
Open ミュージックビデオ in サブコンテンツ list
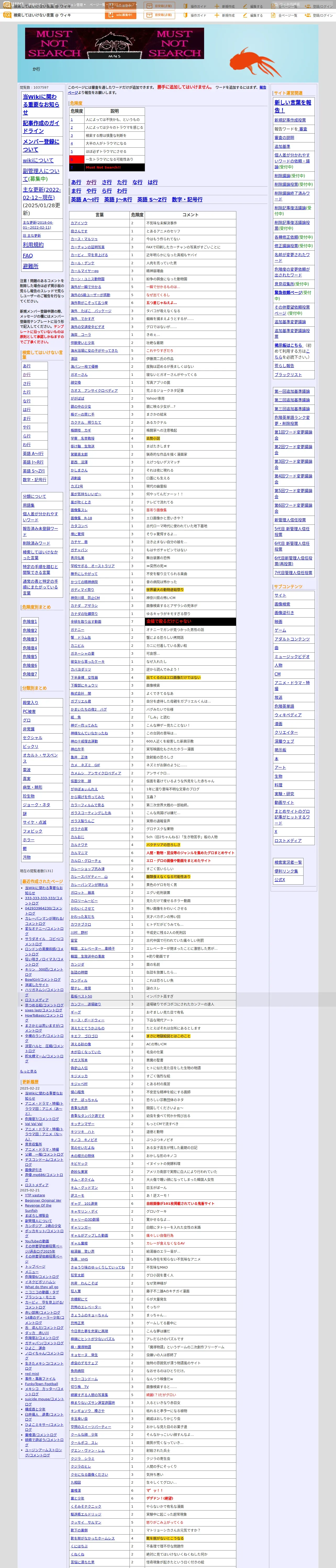click(x=292, y=657)
